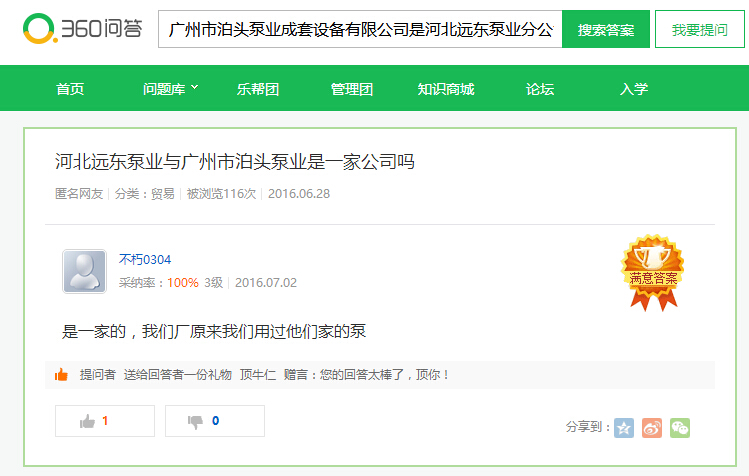Expand the 问题库 dropdown menu
749x476 pixels.
[x=170, y=89]
